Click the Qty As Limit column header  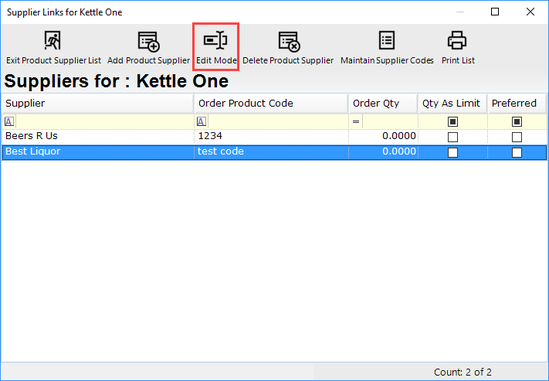[452, 104]
